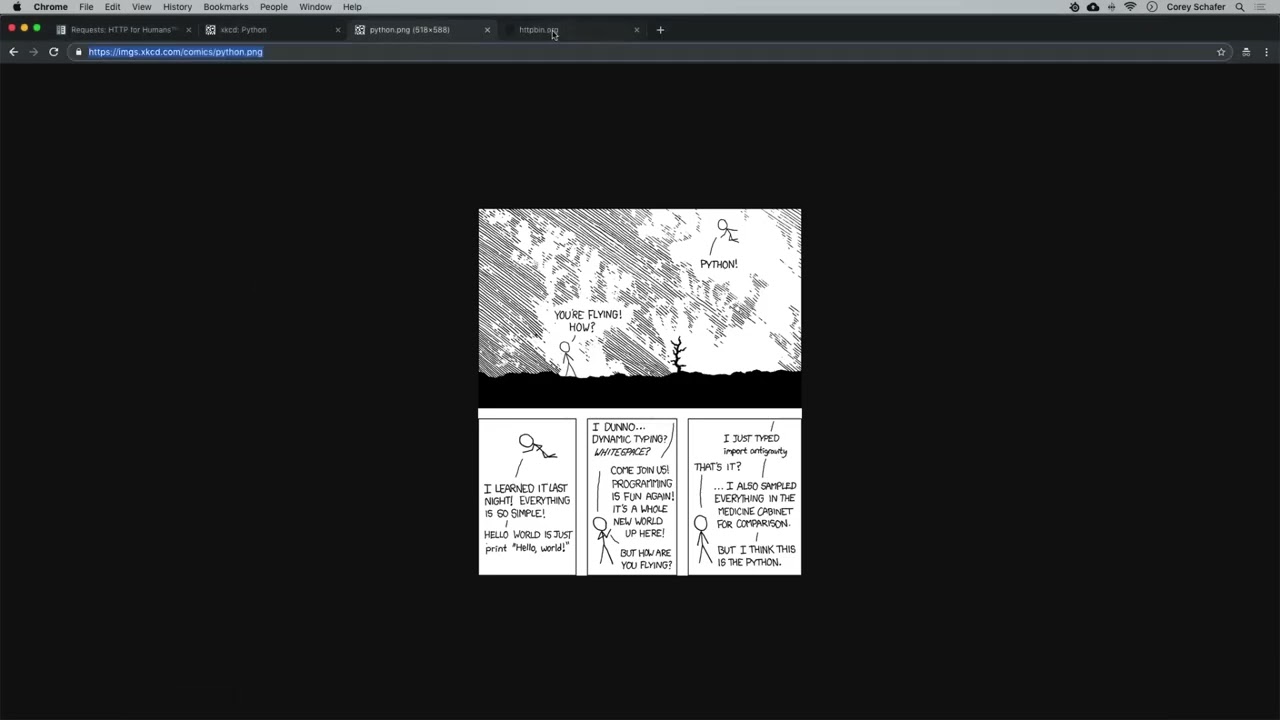Switch to the httpbin.org tab

click(571, 30)
